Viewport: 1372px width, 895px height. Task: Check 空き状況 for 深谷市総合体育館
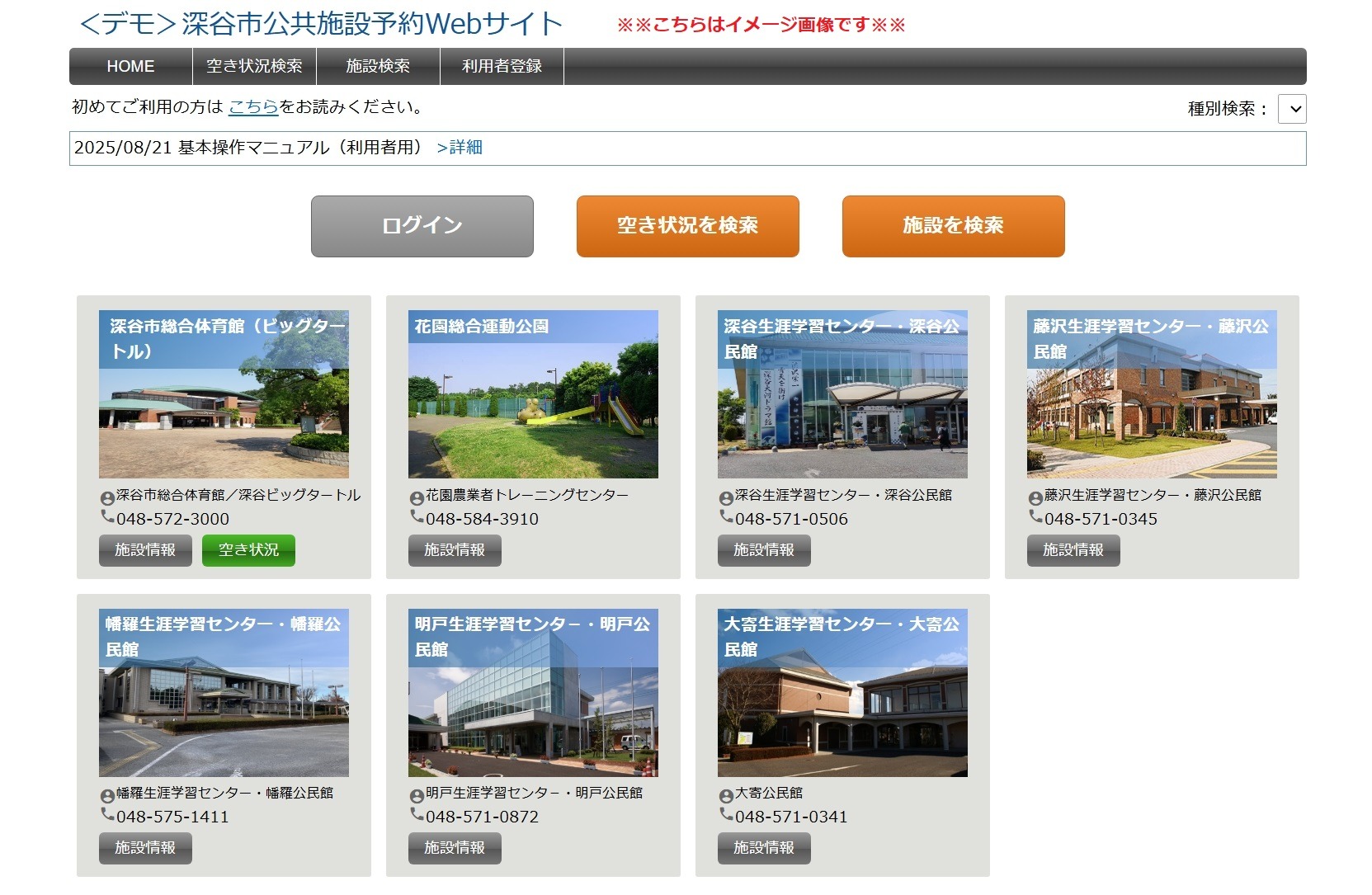point(248,551)
